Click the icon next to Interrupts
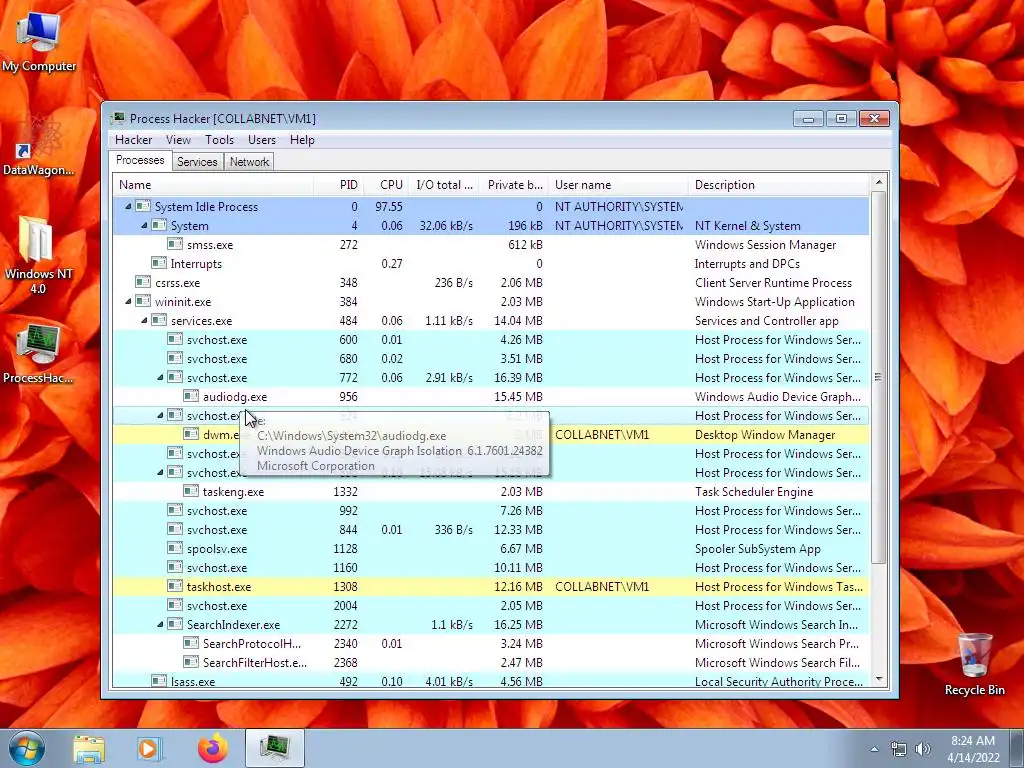 click(159, 263)
